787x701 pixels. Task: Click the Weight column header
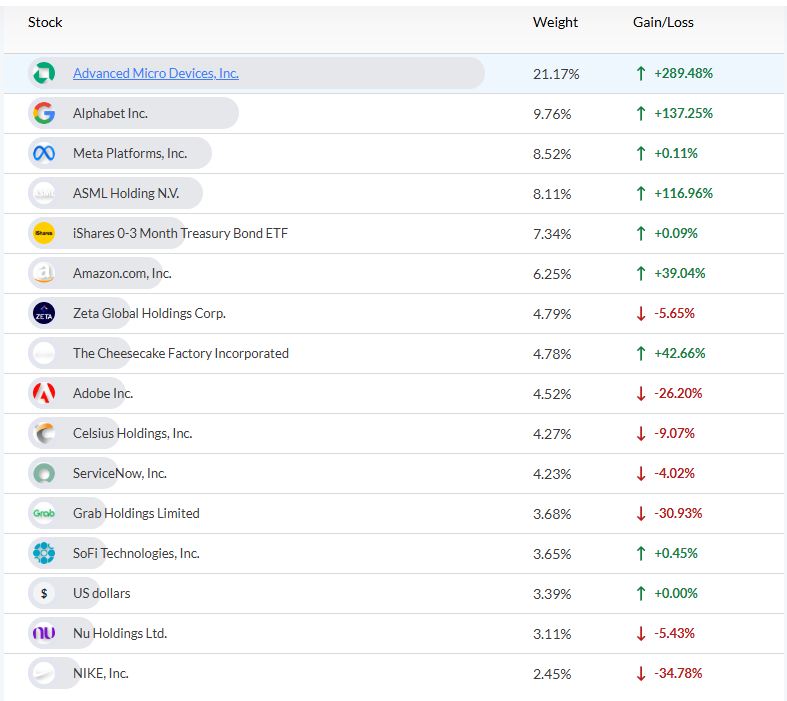click(x=555, y=22)
